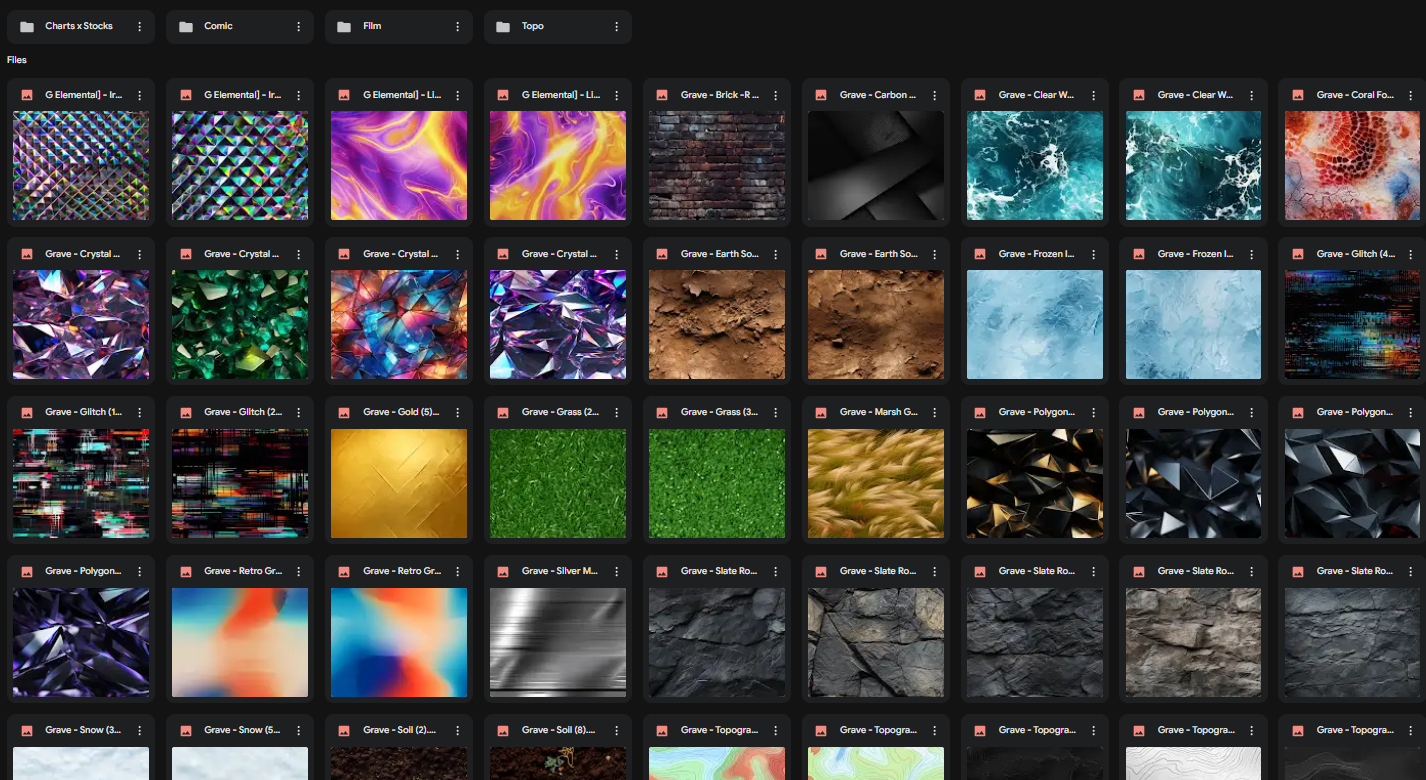Select the "Grave - Grass (2..." file title

(561, 412)
